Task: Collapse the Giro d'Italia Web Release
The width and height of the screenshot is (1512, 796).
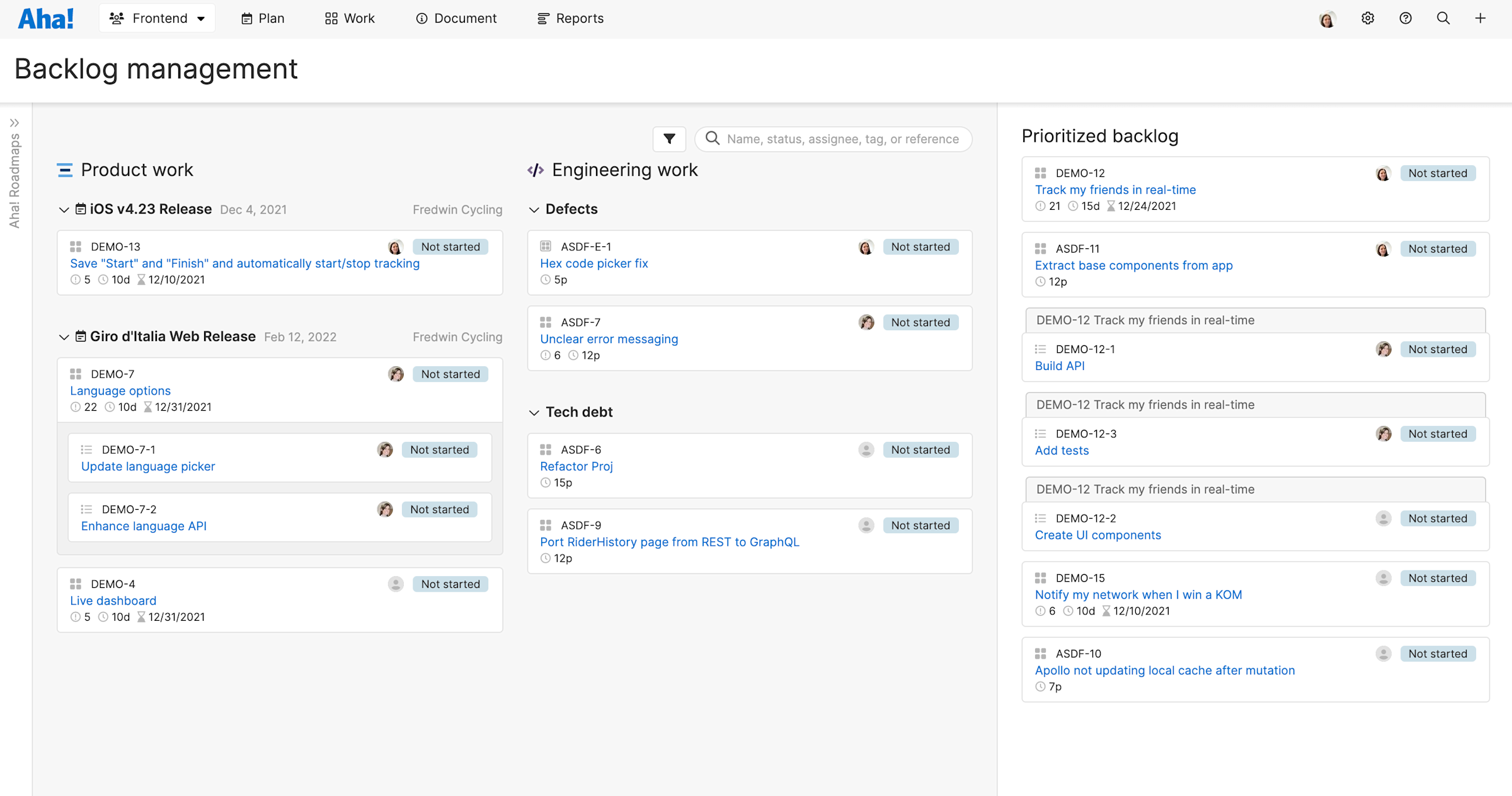Action: (x=64, y=337)
